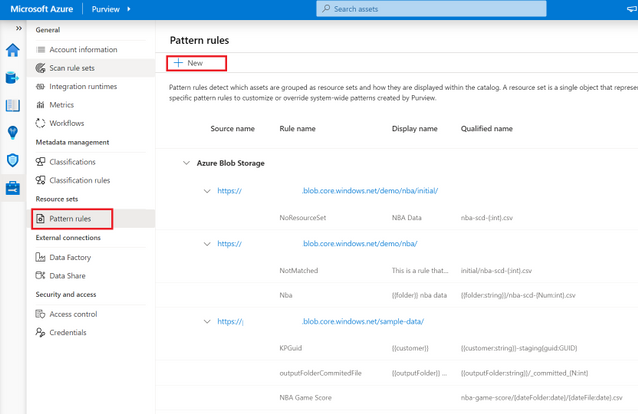Collapse the sample-data/ source row
638x414 pixels.
[x=207, y=321]
